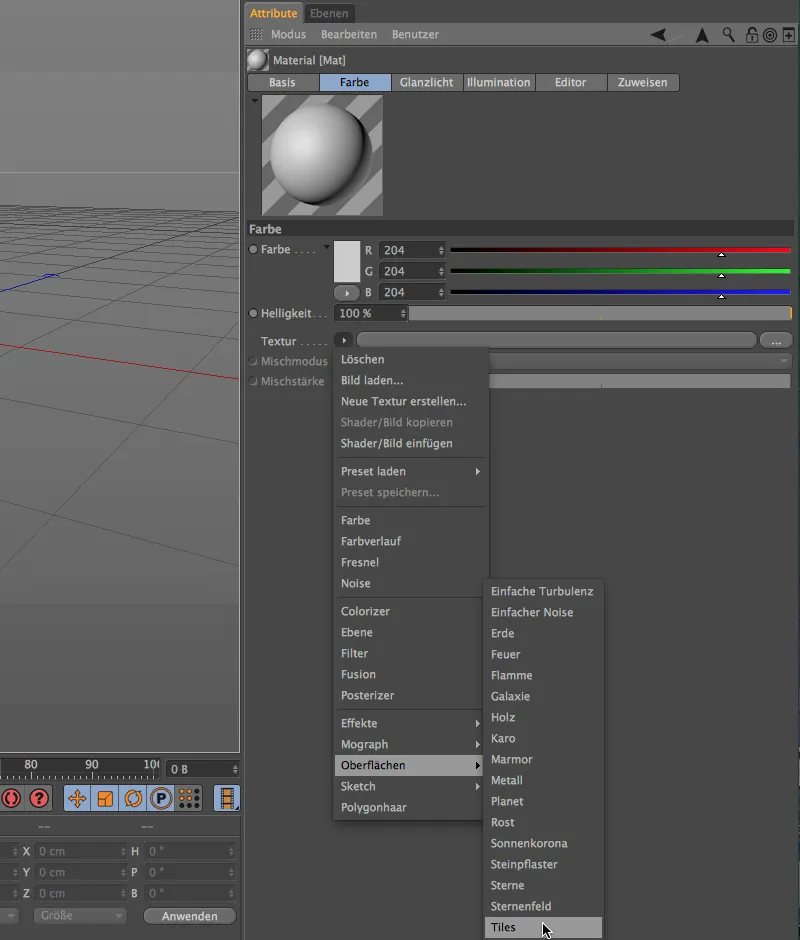Toggle the rotation circular arrows icon
Image resolution: width=800 pixels, height=940 pixels.
(x=133, y=798)
